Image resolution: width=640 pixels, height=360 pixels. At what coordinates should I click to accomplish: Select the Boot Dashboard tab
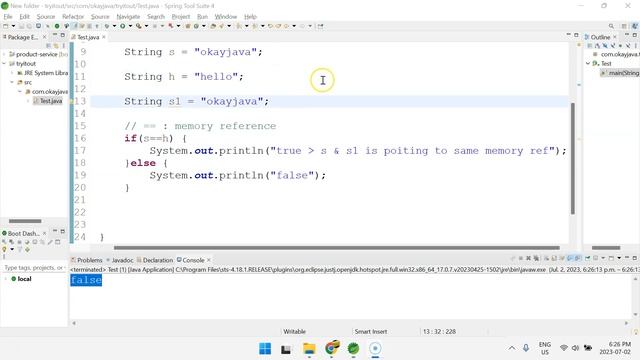pyautogui.click(x=21, y=233)
